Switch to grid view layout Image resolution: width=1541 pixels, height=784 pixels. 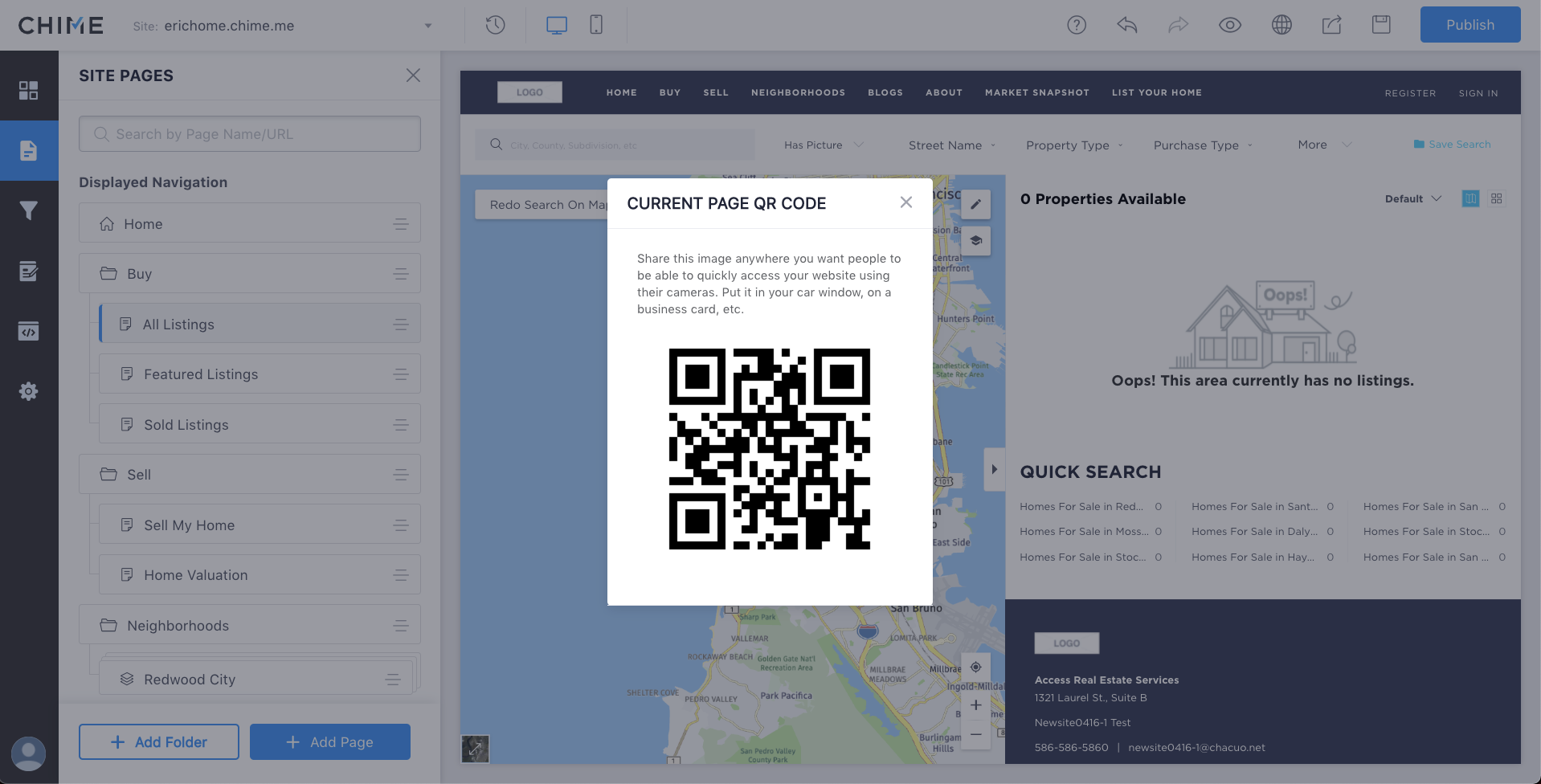(1496, 198)
